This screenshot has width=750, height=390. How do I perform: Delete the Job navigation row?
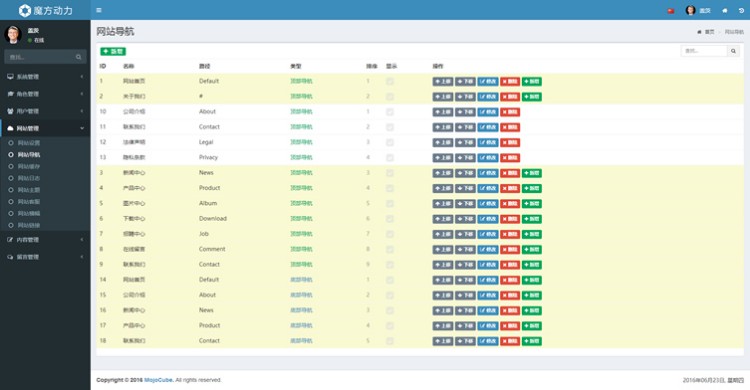click(510, 234)
